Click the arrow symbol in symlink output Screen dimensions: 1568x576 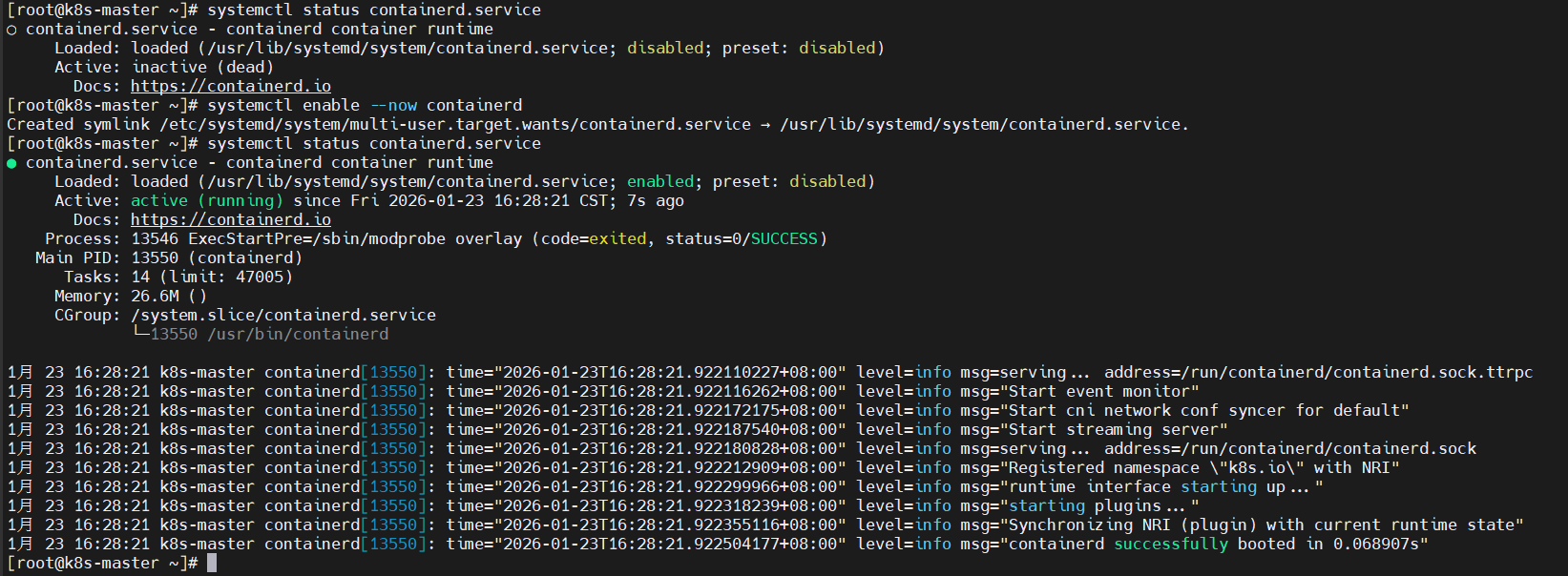click(765, 125)
